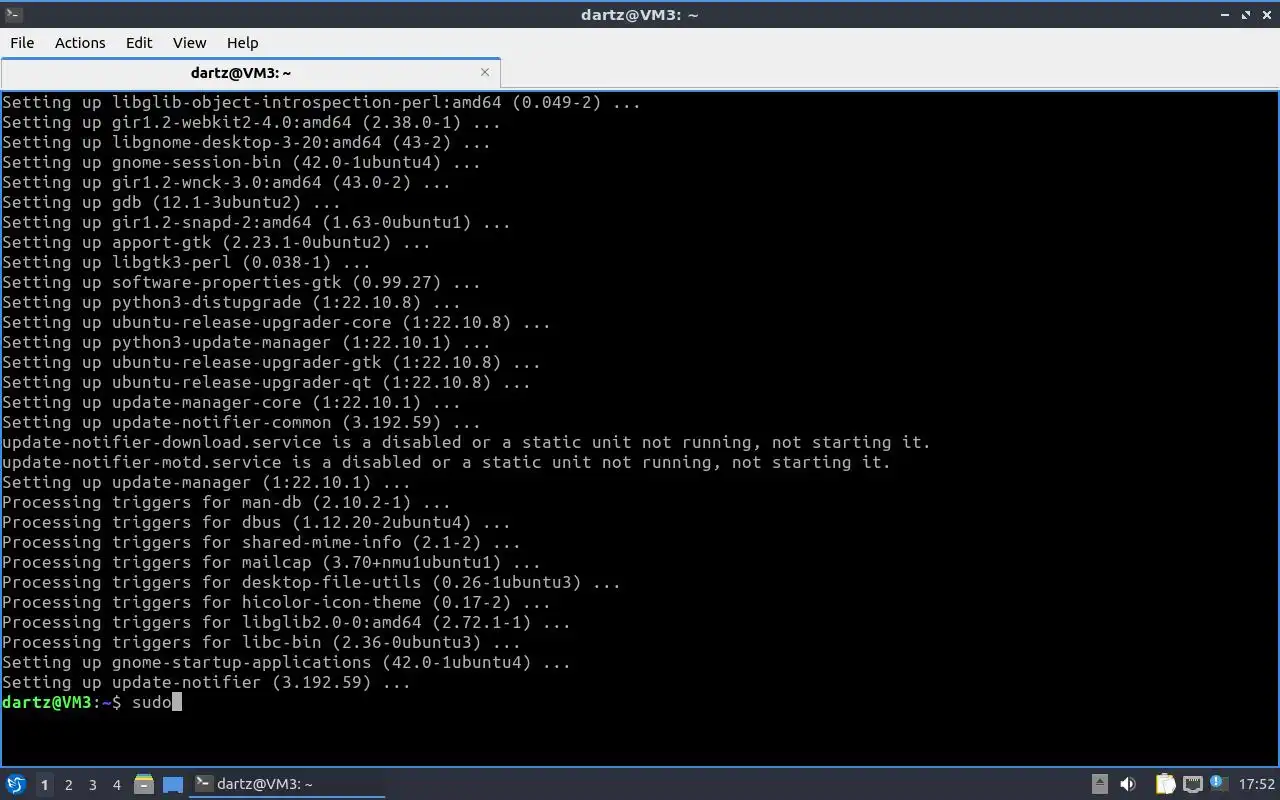
Task: Open the Help menu
Action: coord(242,42)
